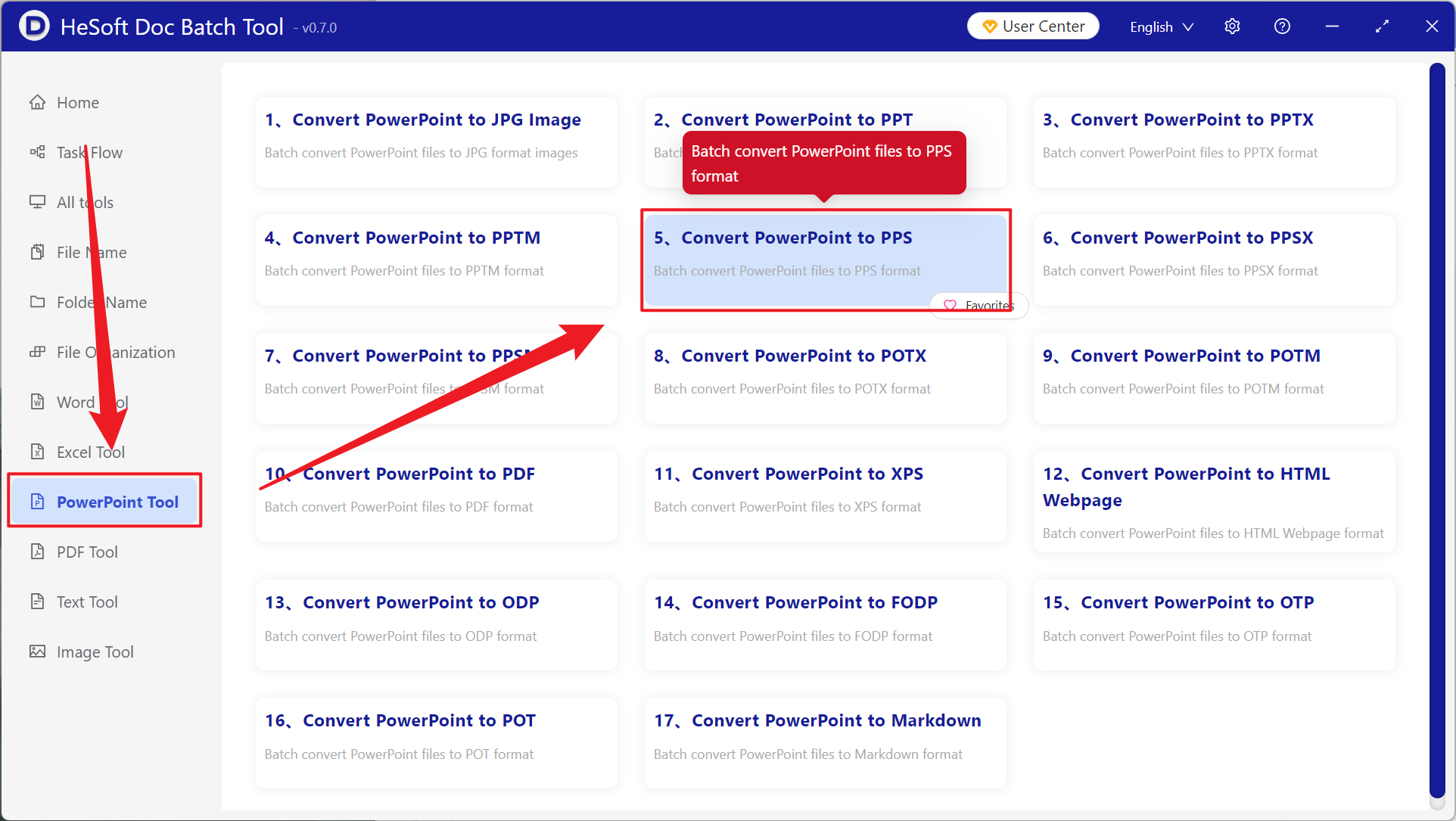Open Convert PowerPoint to POT card
The height and width of the screenshot is (821, 1456).
(437, 742)
